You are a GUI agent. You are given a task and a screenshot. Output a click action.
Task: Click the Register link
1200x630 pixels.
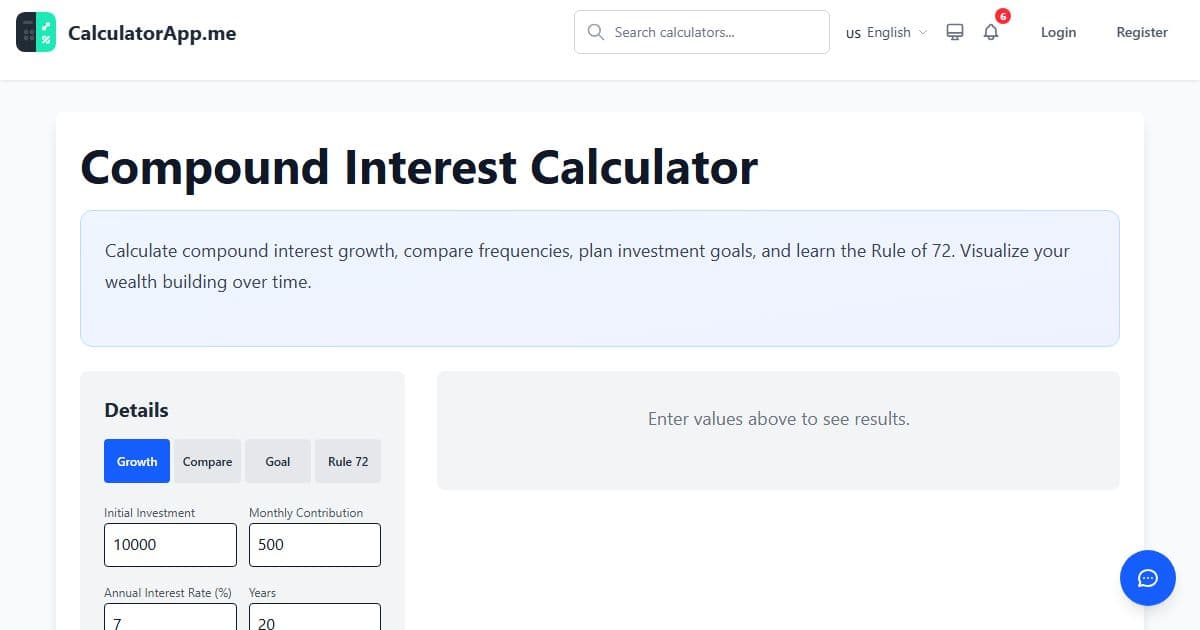point(1141,32)
